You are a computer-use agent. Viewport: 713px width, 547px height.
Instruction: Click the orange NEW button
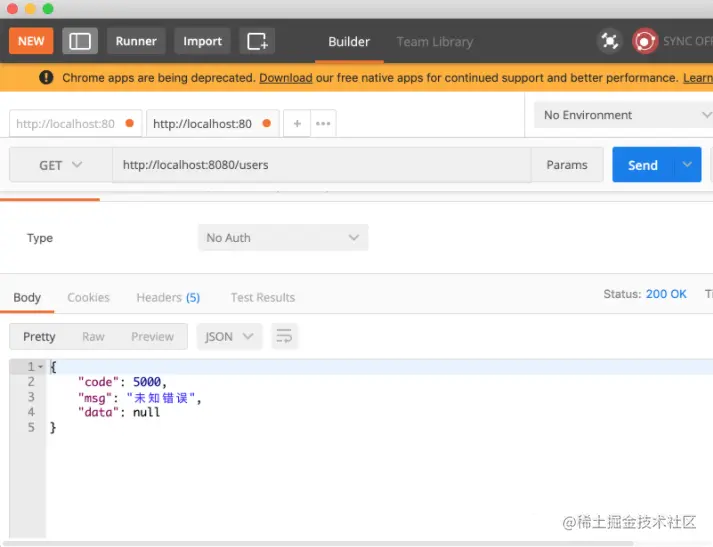[31, 41]
